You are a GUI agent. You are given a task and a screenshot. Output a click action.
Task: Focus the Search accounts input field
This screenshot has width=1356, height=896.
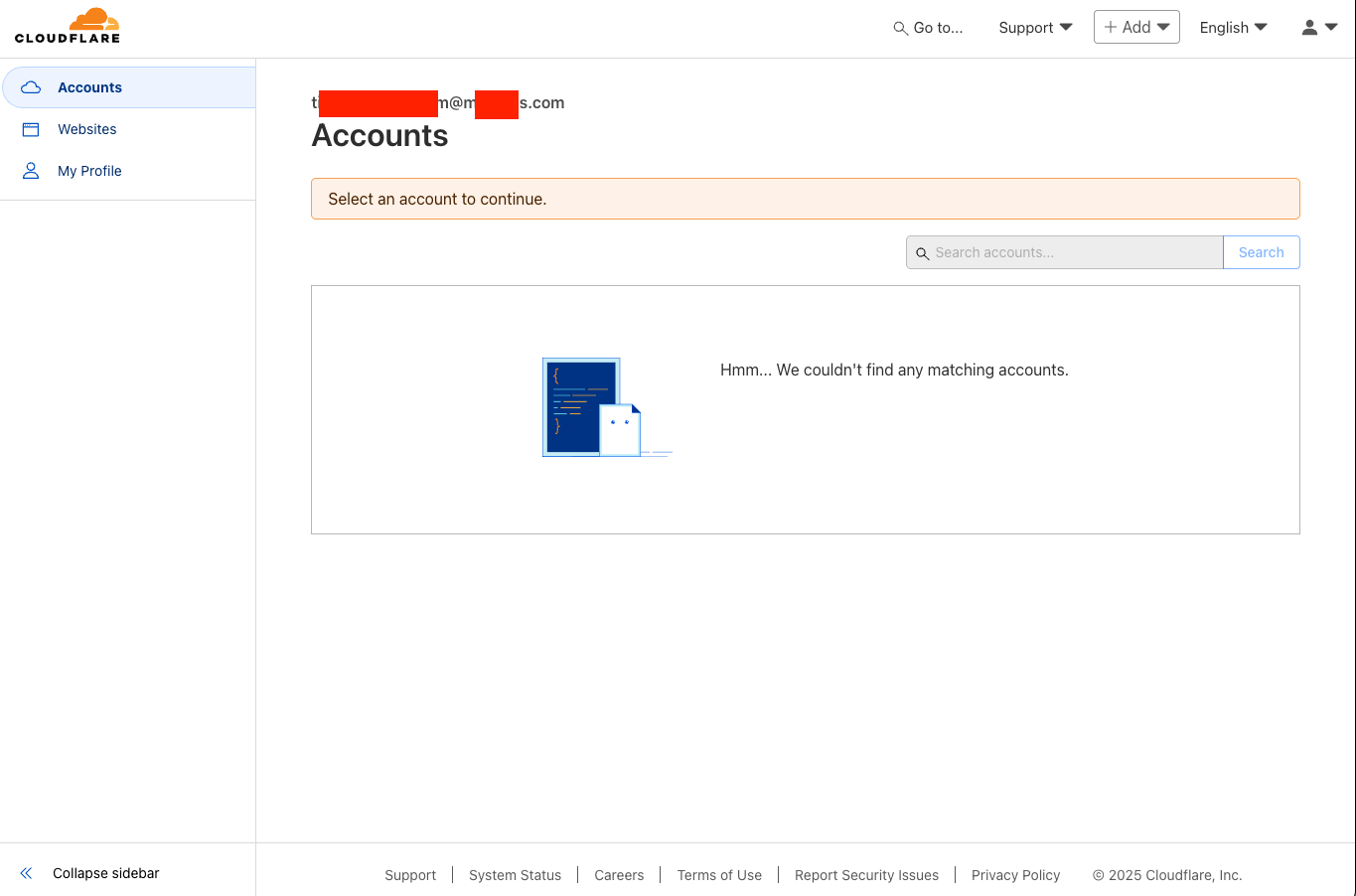pos(1065,252)
